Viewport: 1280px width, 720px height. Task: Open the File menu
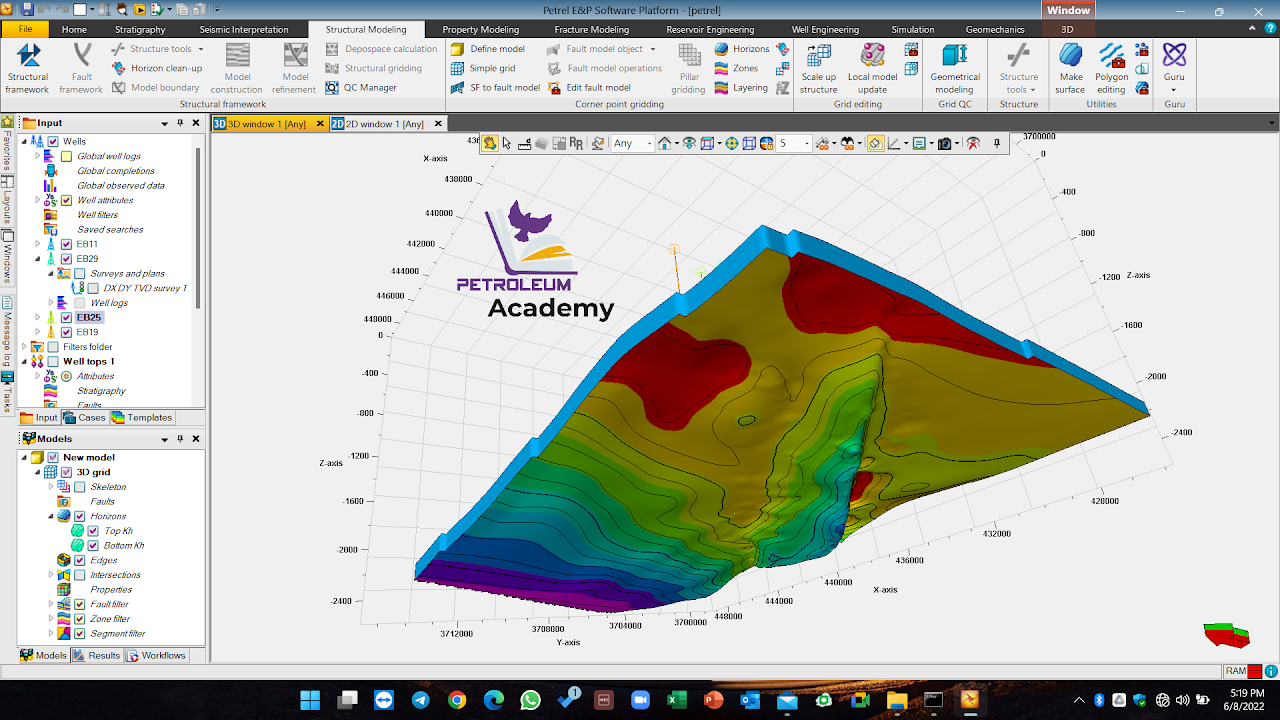pyautogui.click(x=25, y=30)
